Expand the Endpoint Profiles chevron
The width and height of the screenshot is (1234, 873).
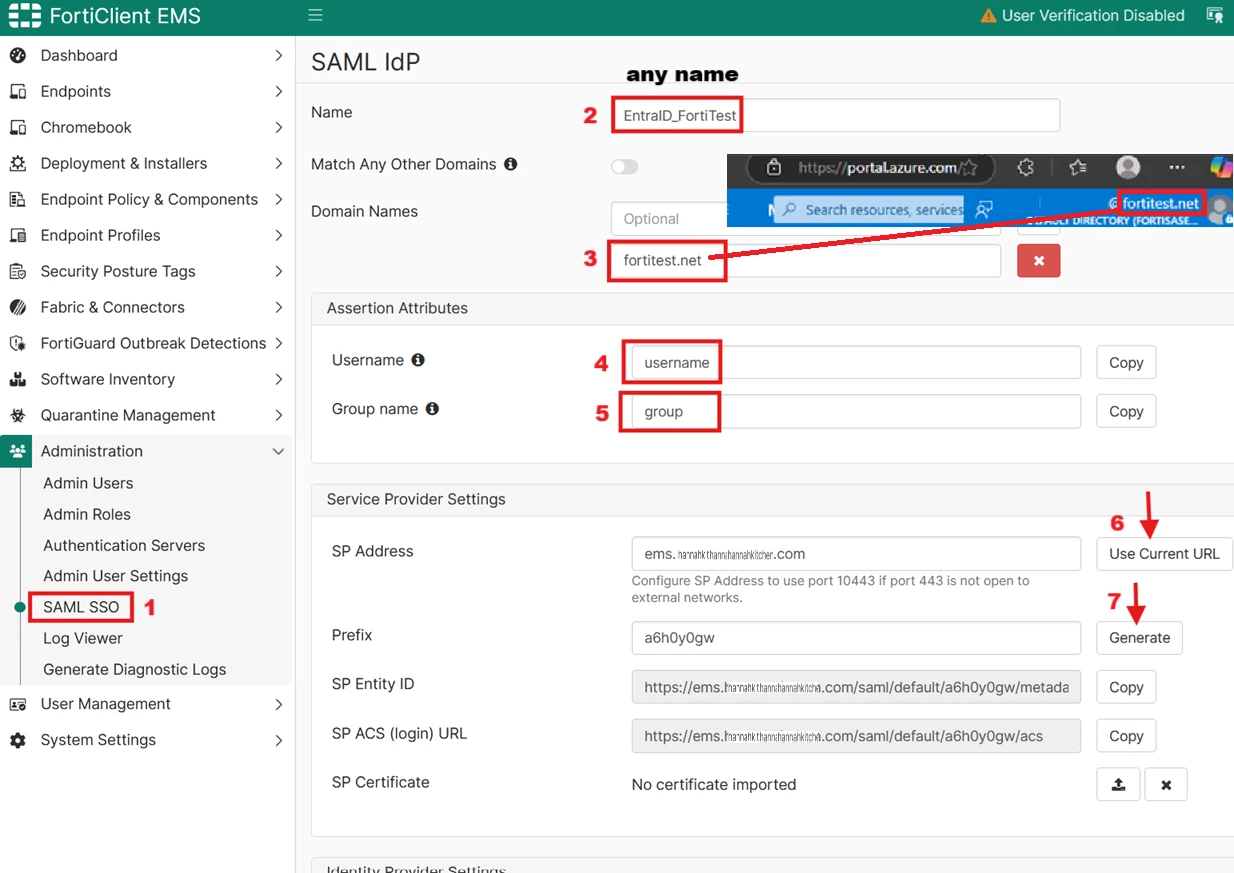278,236
